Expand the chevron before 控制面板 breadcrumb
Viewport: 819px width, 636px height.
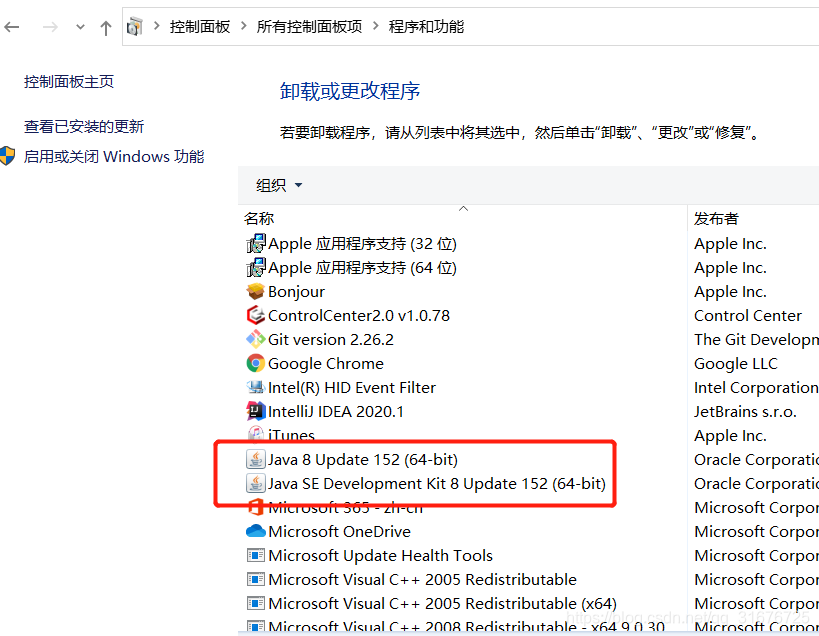point(157,26)
